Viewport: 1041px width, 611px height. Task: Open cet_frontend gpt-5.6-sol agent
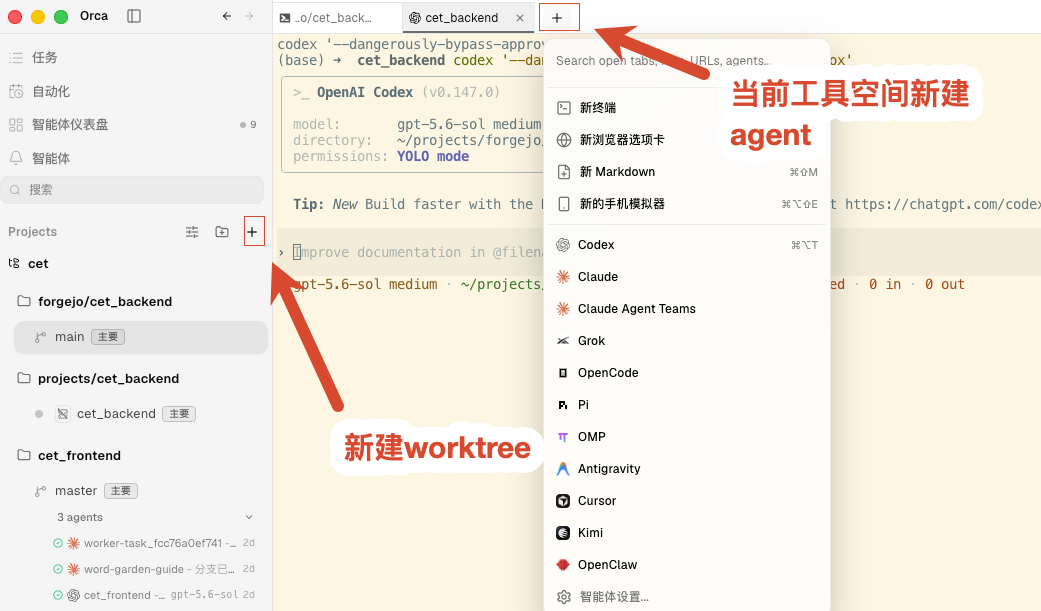pyautogui.click(x=154, y=595)
